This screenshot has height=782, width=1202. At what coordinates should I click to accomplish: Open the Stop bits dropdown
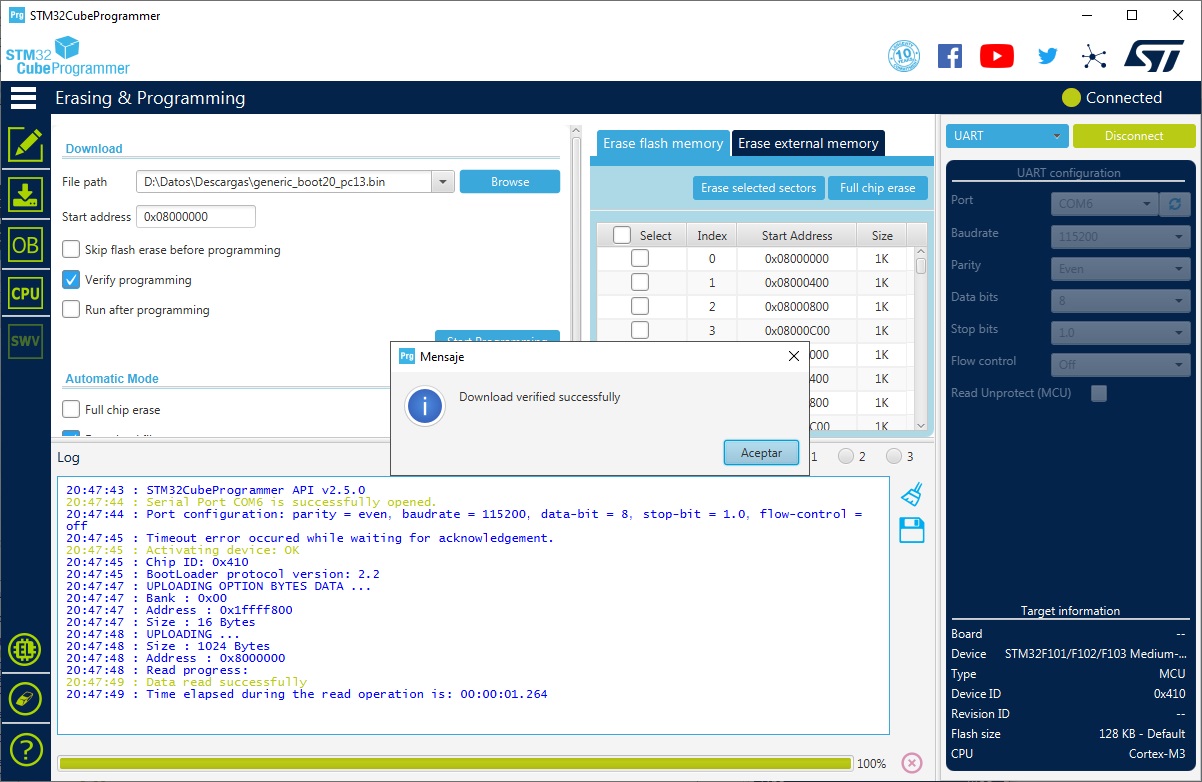(x=1121, y=333)
